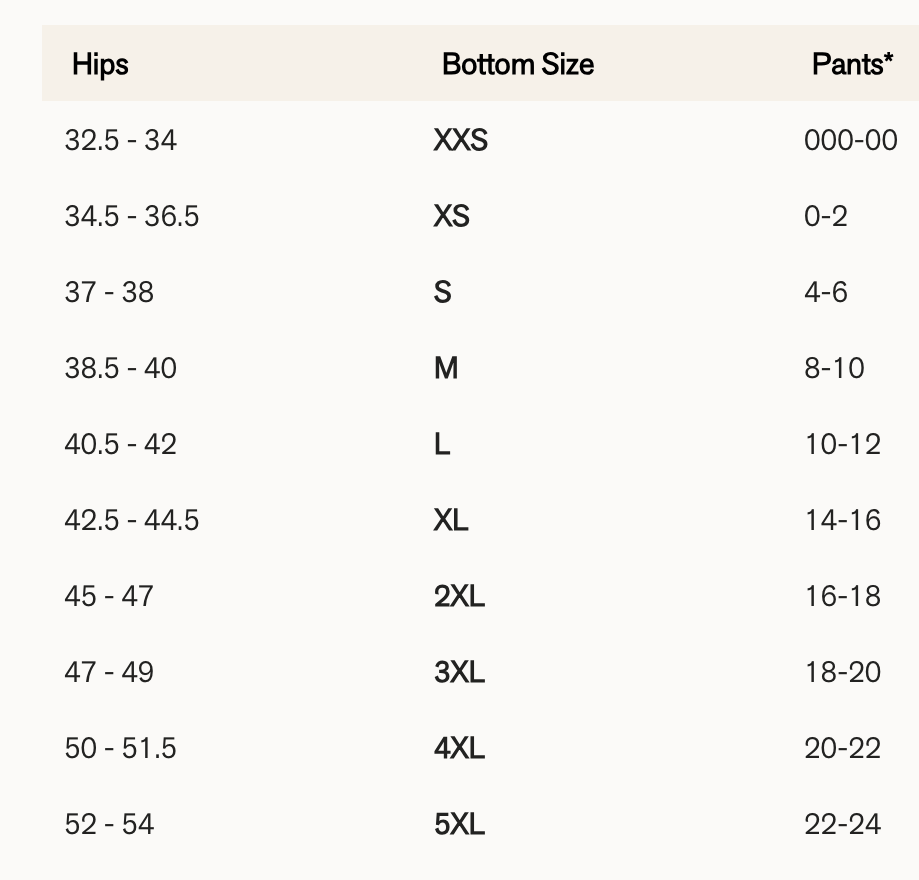
Task: Click the S bottom size label
Action: (x=442, y=292)
